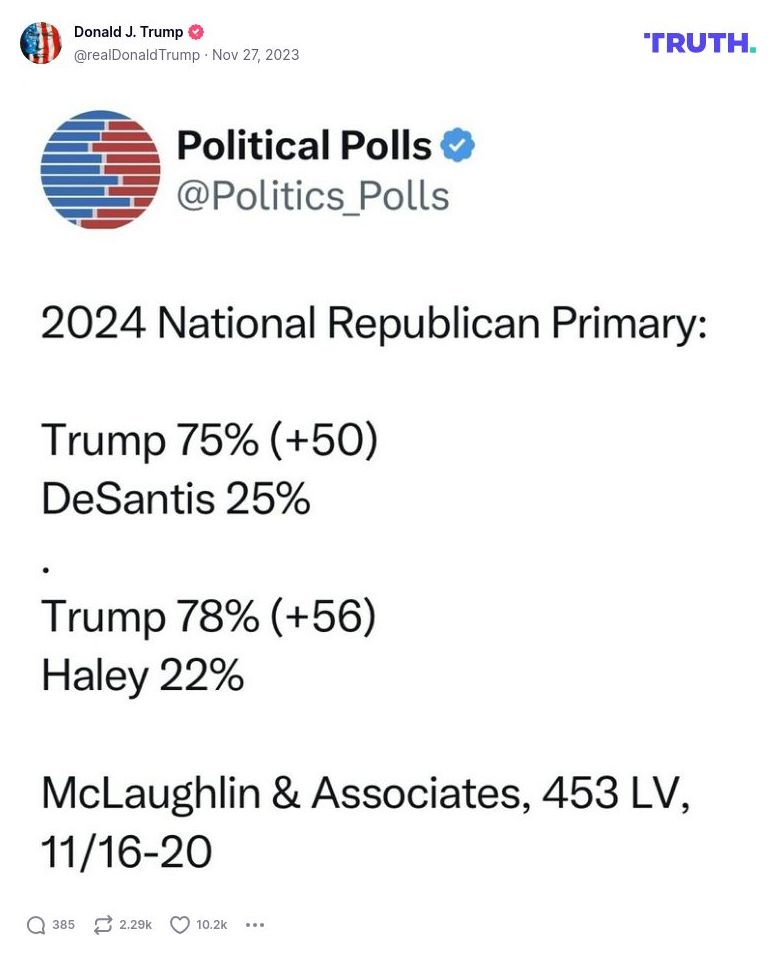777x955 pixels.
Task: Expand the post options via the ellipsis
Action: [255, 925]
